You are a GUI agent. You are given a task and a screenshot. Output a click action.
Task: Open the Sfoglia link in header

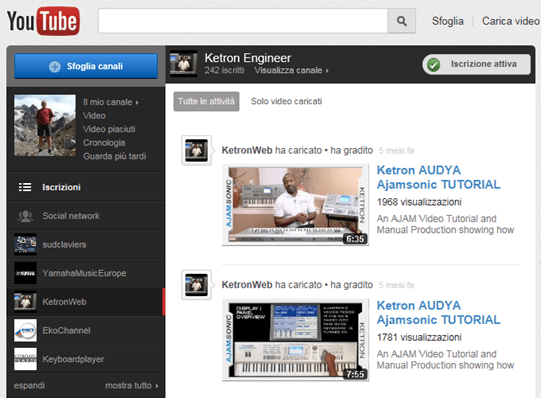pos(447,21)
